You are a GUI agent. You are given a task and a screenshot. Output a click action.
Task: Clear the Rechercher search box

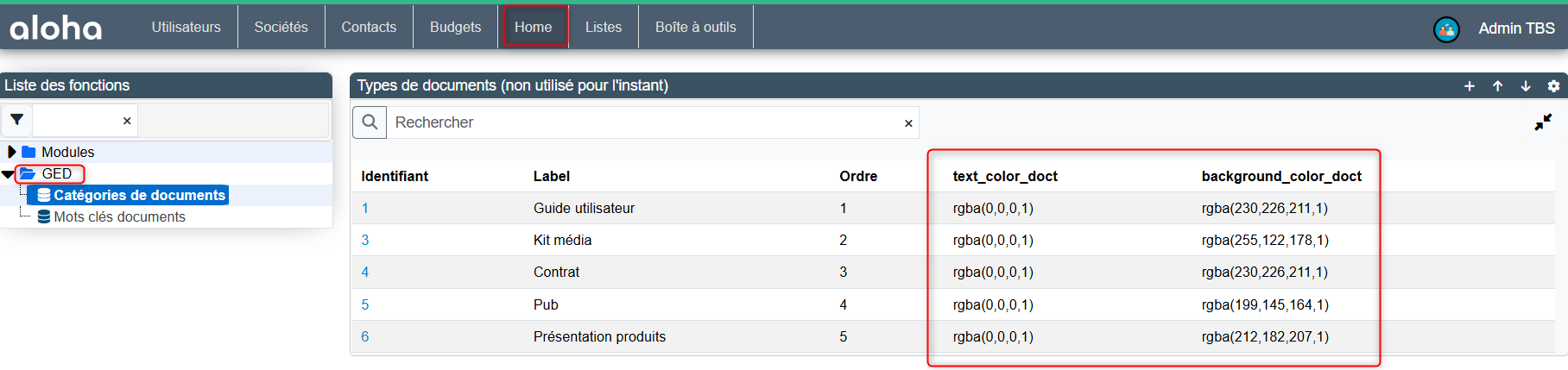coord(908,123)
